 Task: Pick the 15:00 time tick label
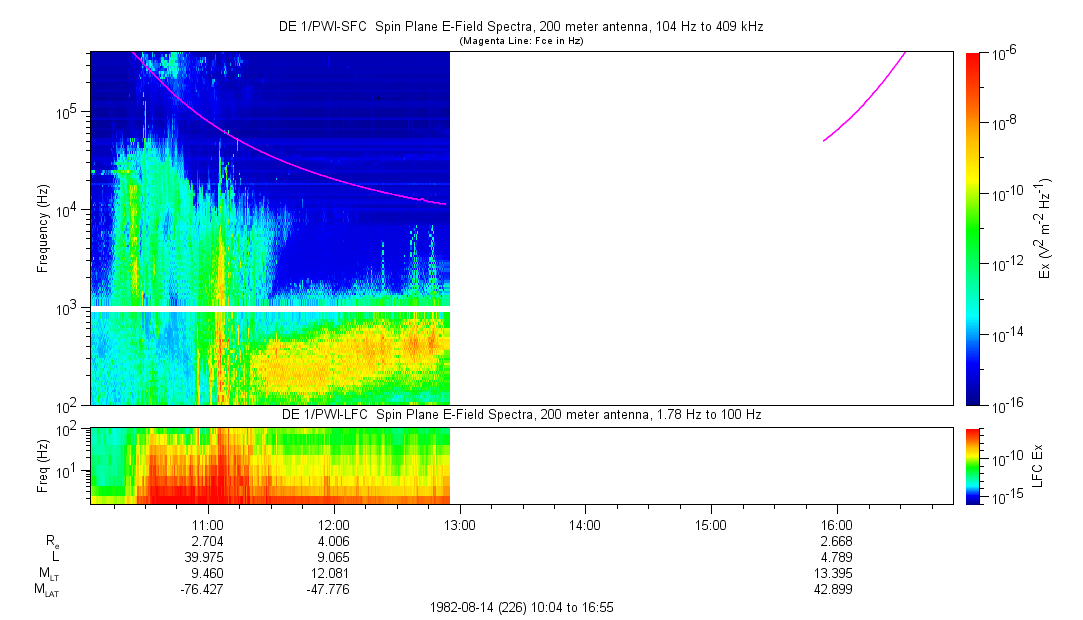click(710, 524)
